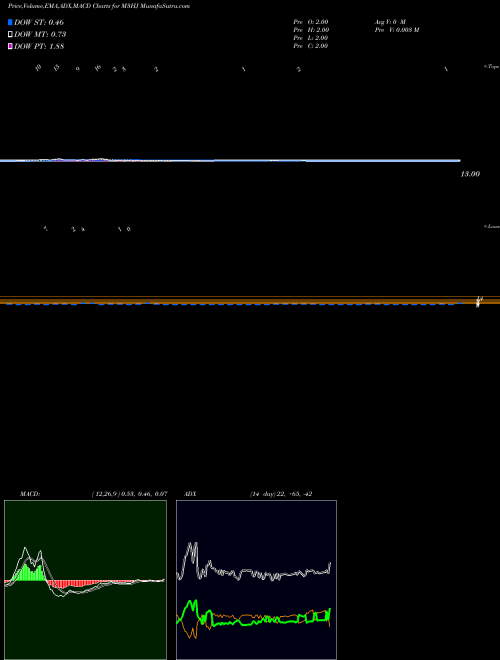Click the ADX panel title

click(190, 494)
